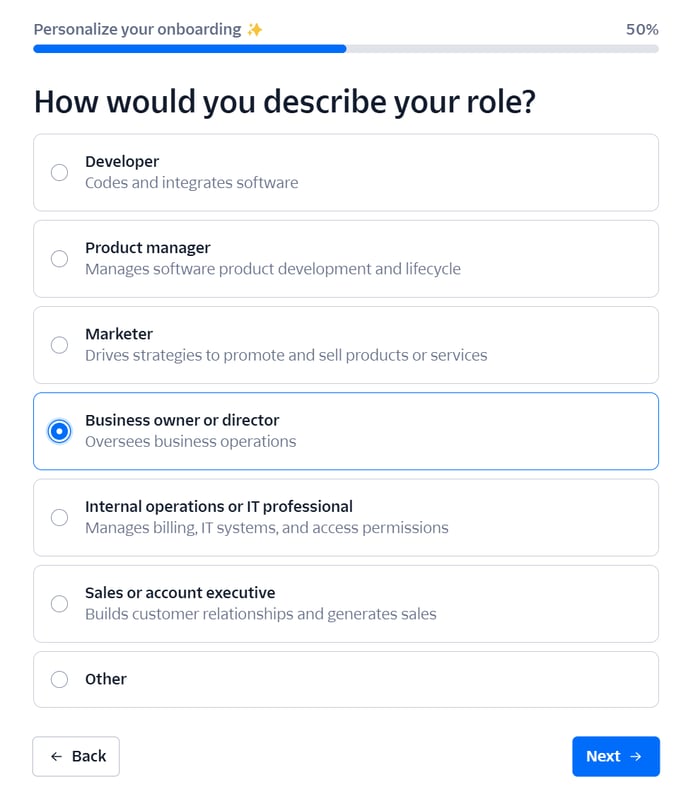Select the Marketer radio button

[59, 345]
